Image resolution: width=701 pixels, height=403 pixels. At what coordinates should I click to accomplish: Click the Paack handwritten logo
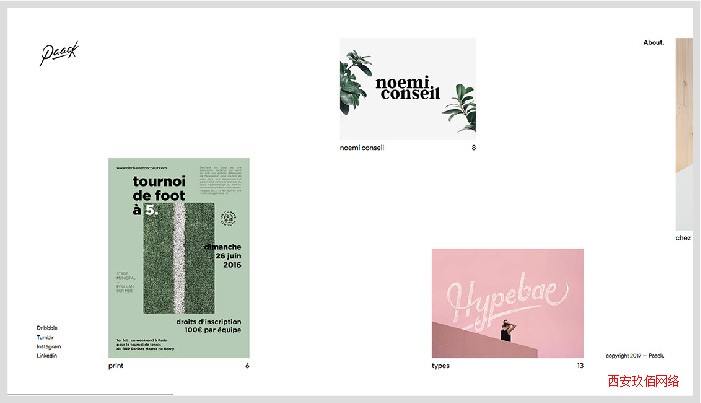tap(60, 54)
